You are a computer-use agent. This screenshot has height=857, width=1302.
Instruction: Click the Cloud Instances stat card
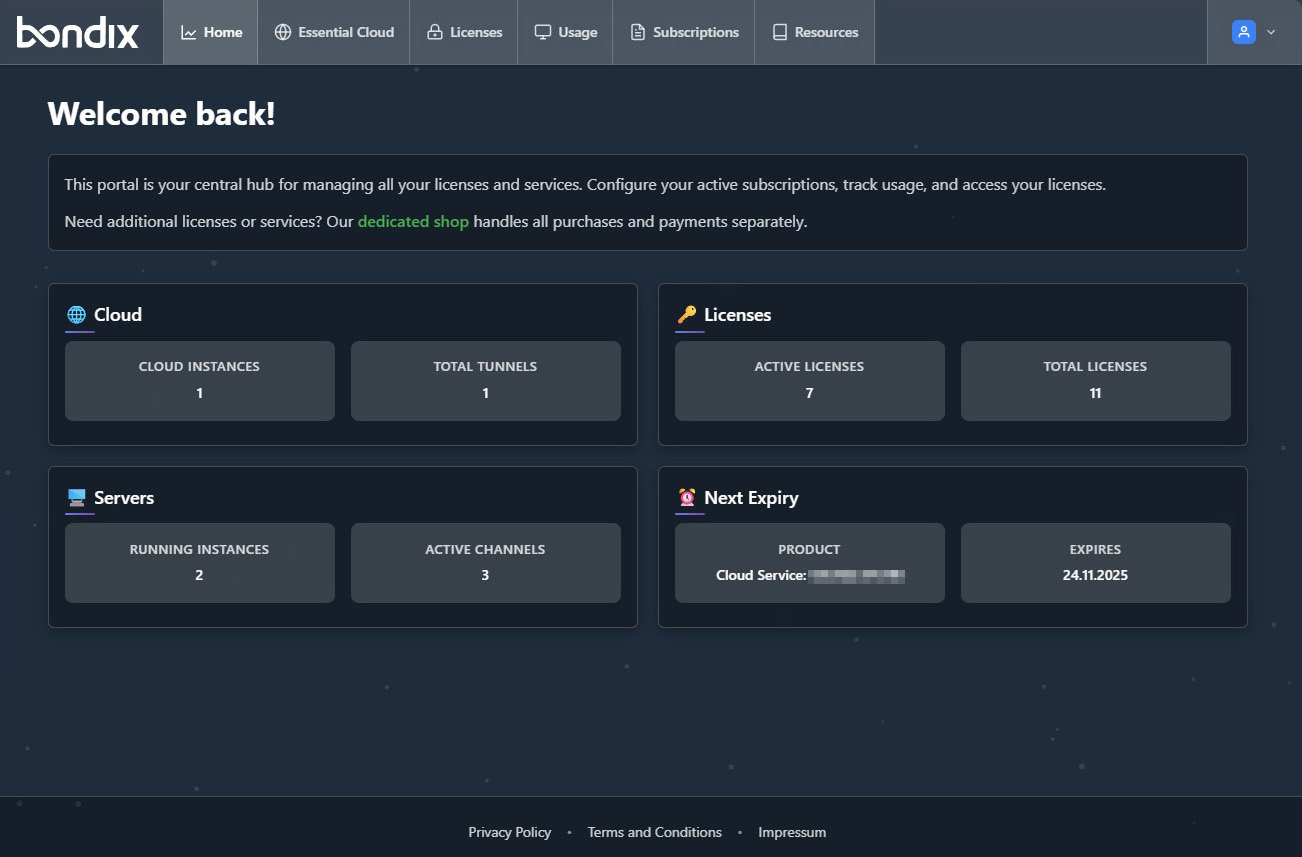tap(199, 380)
